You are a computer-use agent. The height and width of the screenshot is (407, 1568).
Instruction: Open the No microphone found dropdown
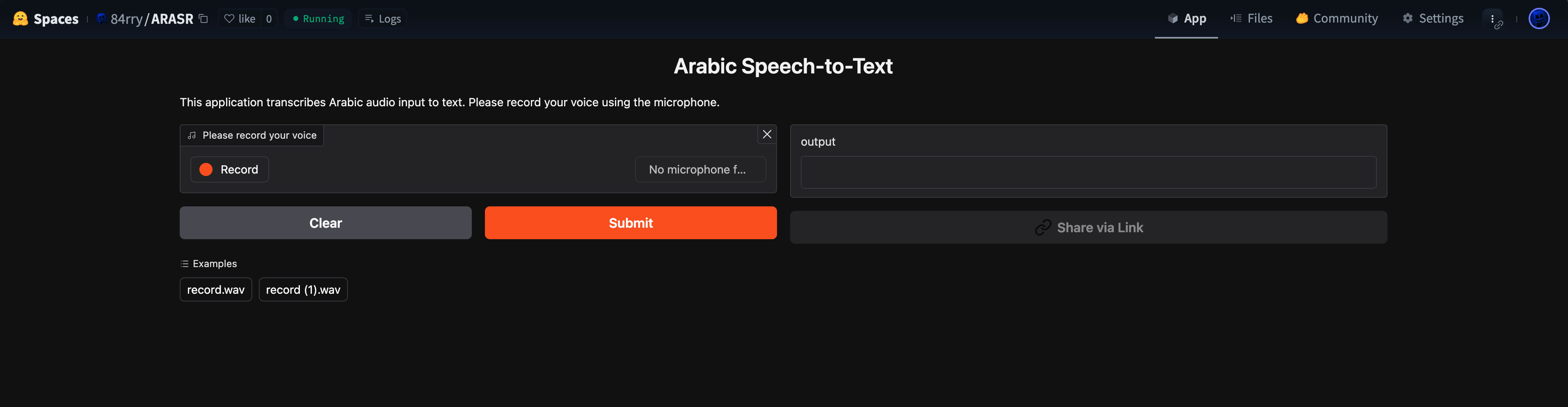click(700, 170)
